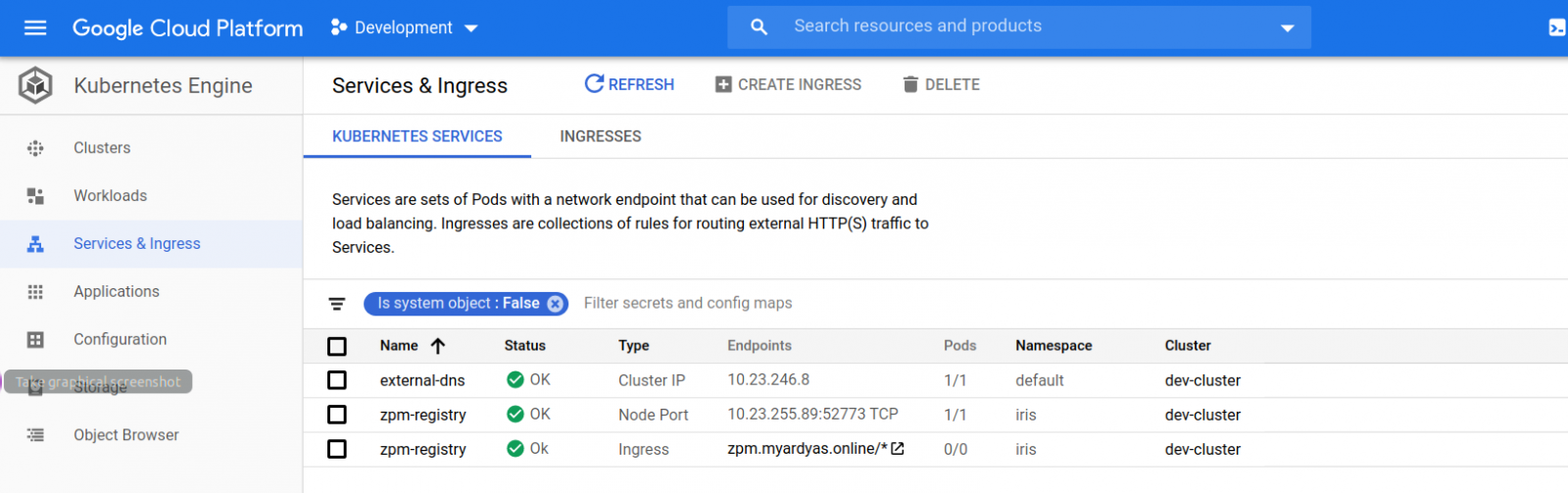Sort by Name column header

[x=399, y=346]
